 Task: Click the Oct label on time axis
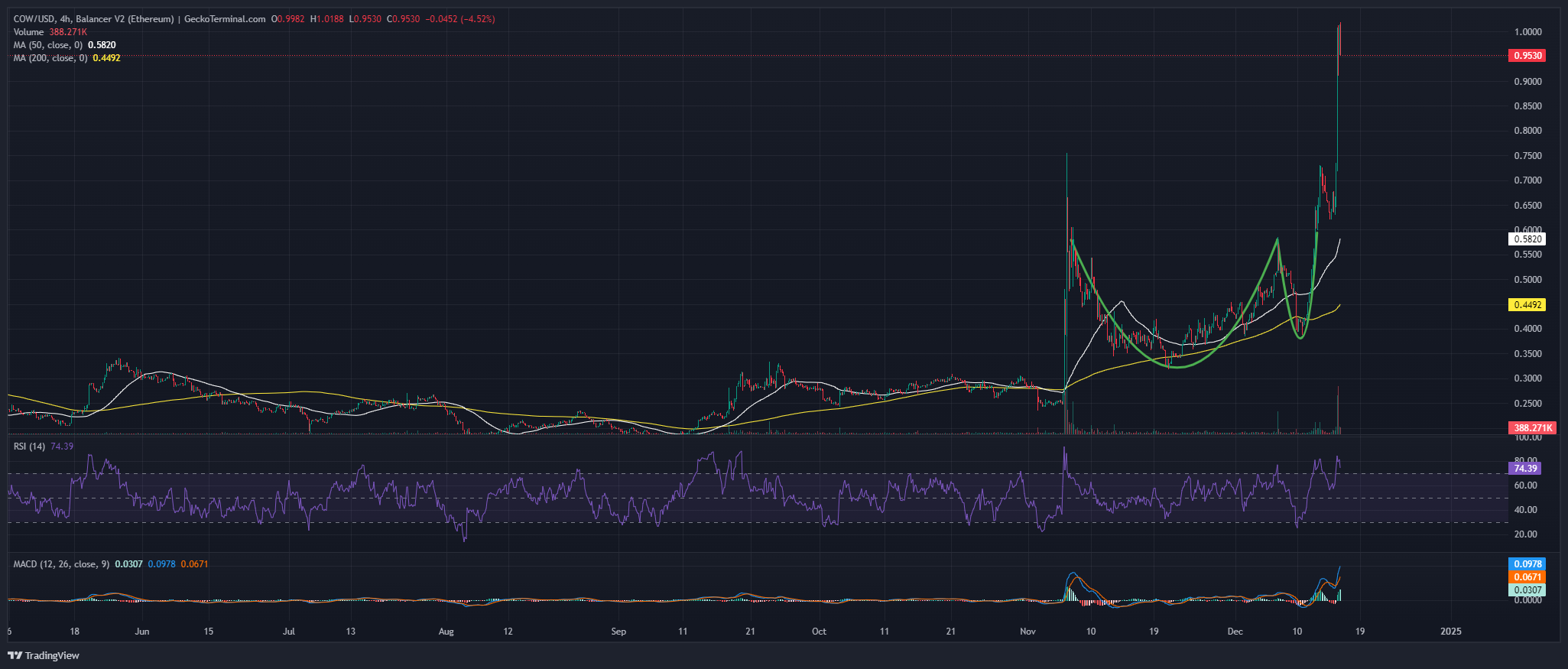(x=819, y=632)
